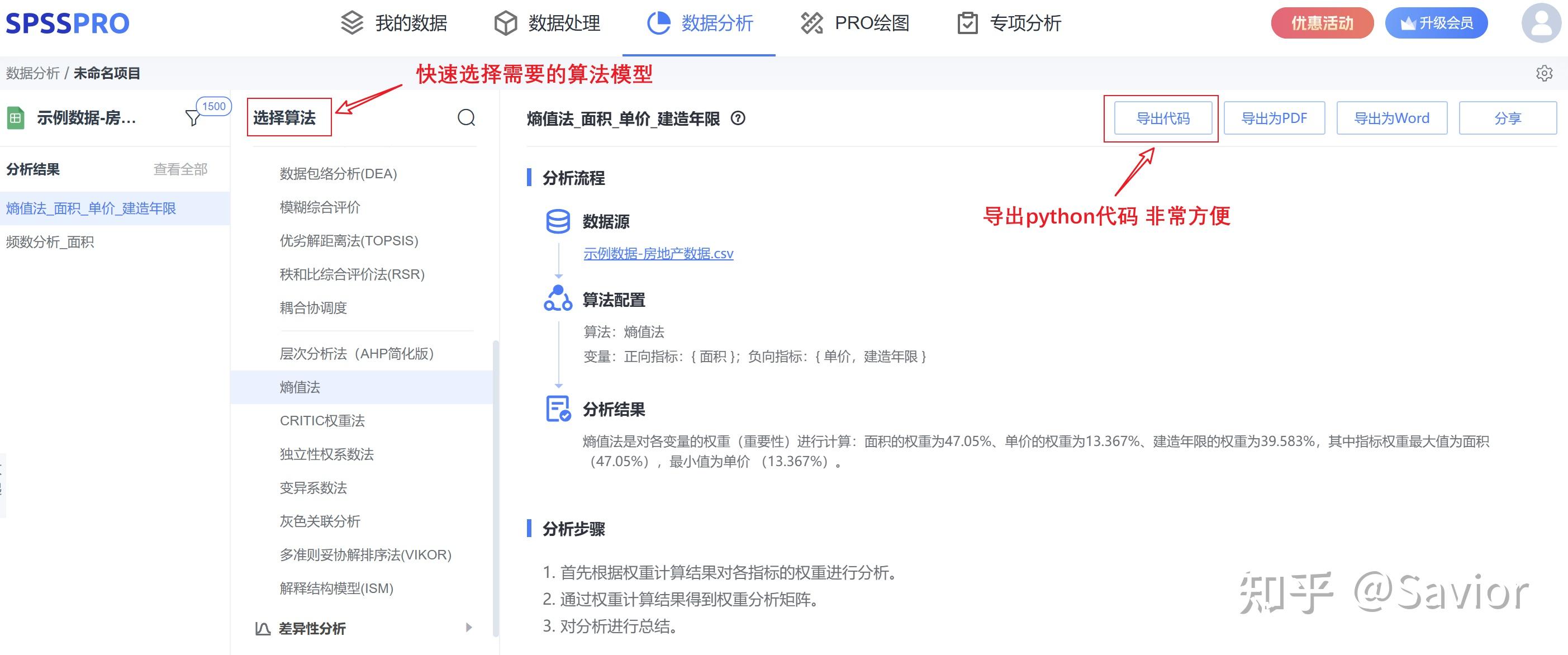The image size is (1568, 655).
Task: Expand the 差异性分析 category arrow
Action: point(468,628)
